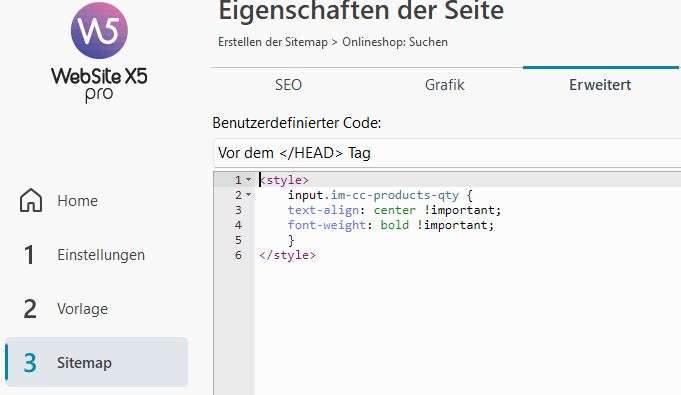Select step number 1 icon
This screenshot has height=395, width=681.
click(x=29, y=255)
